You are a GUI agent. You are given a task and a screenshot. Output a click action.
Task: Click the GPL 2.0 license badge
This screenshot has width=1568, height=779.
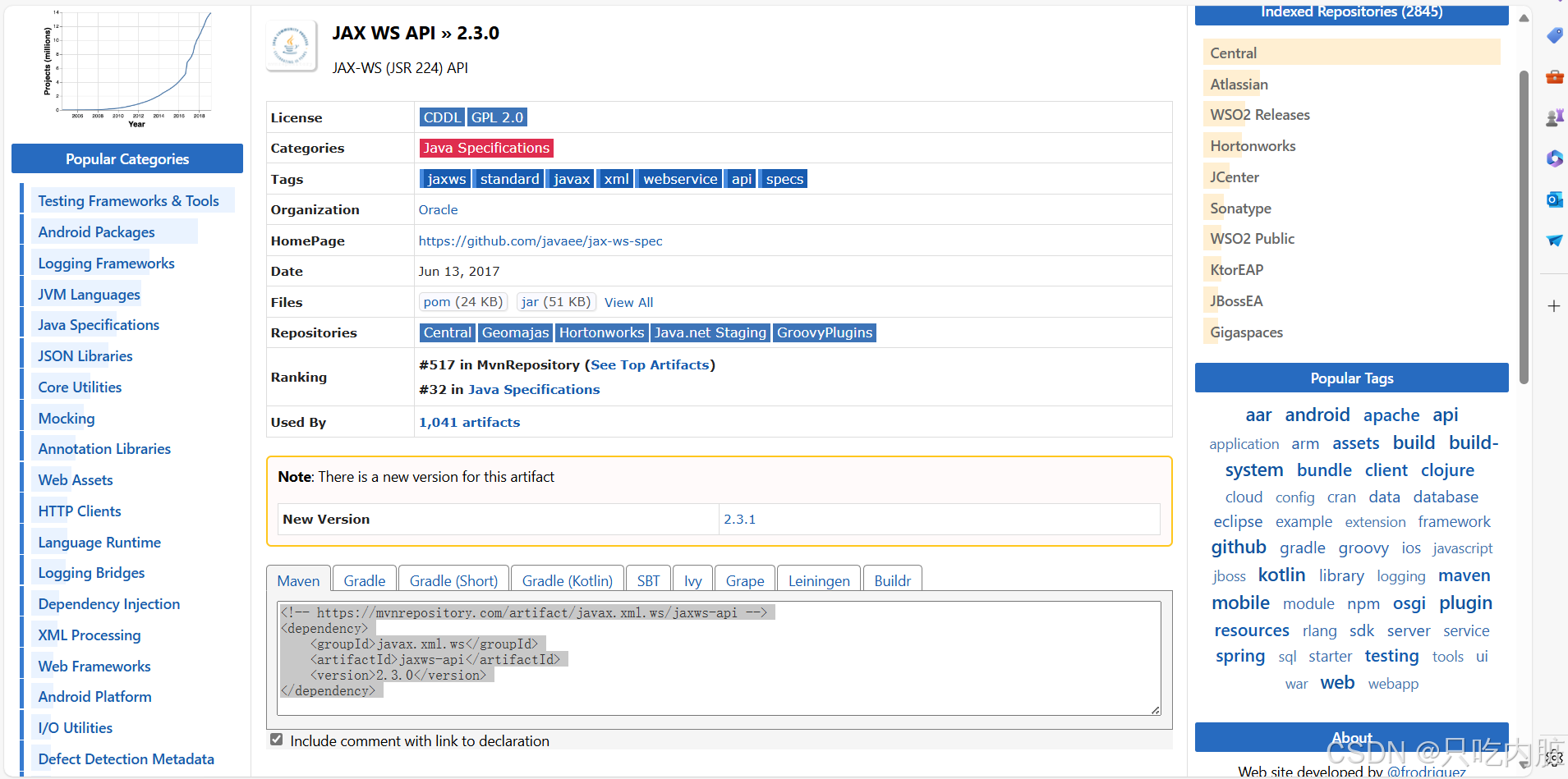point(497,117)
